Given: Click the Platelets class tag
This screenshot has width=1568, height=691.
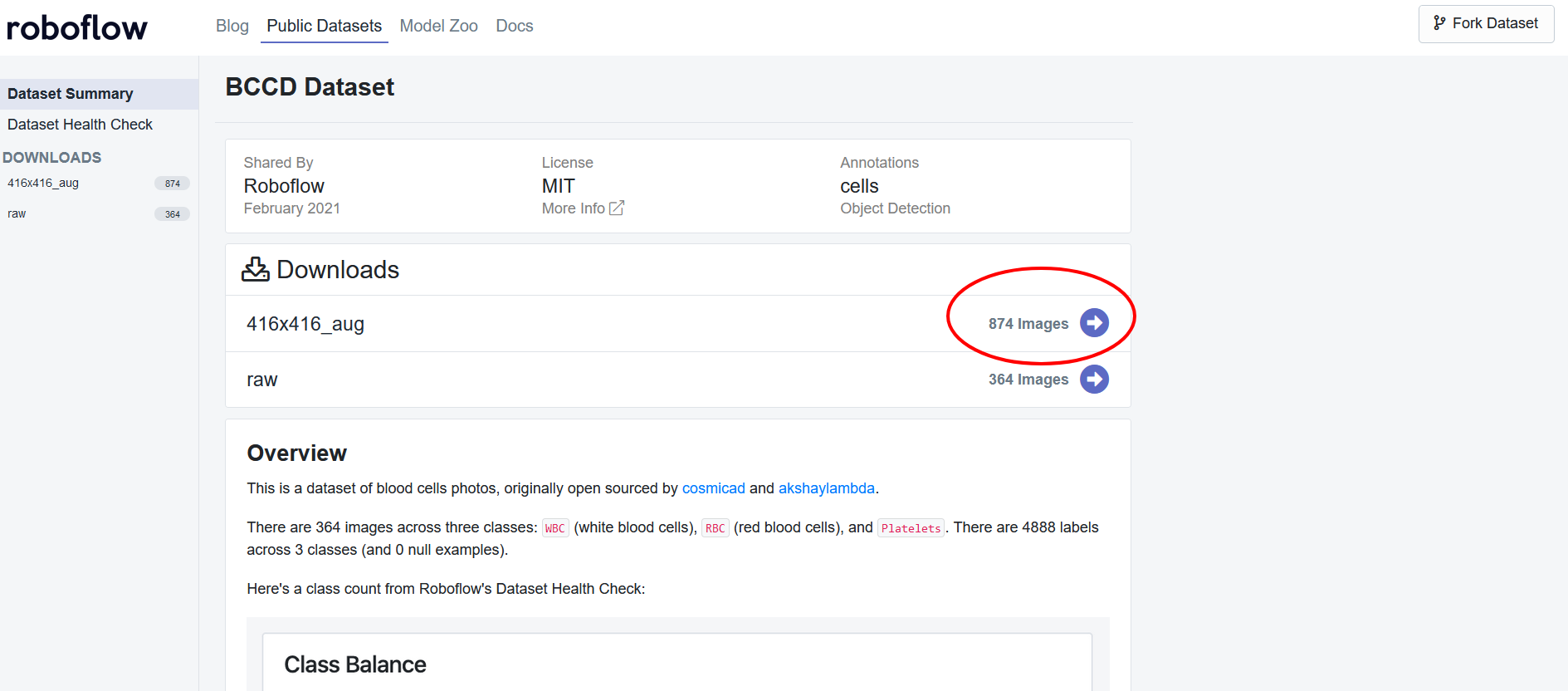Looking at the screenshot, I should [x=911, y=528].
